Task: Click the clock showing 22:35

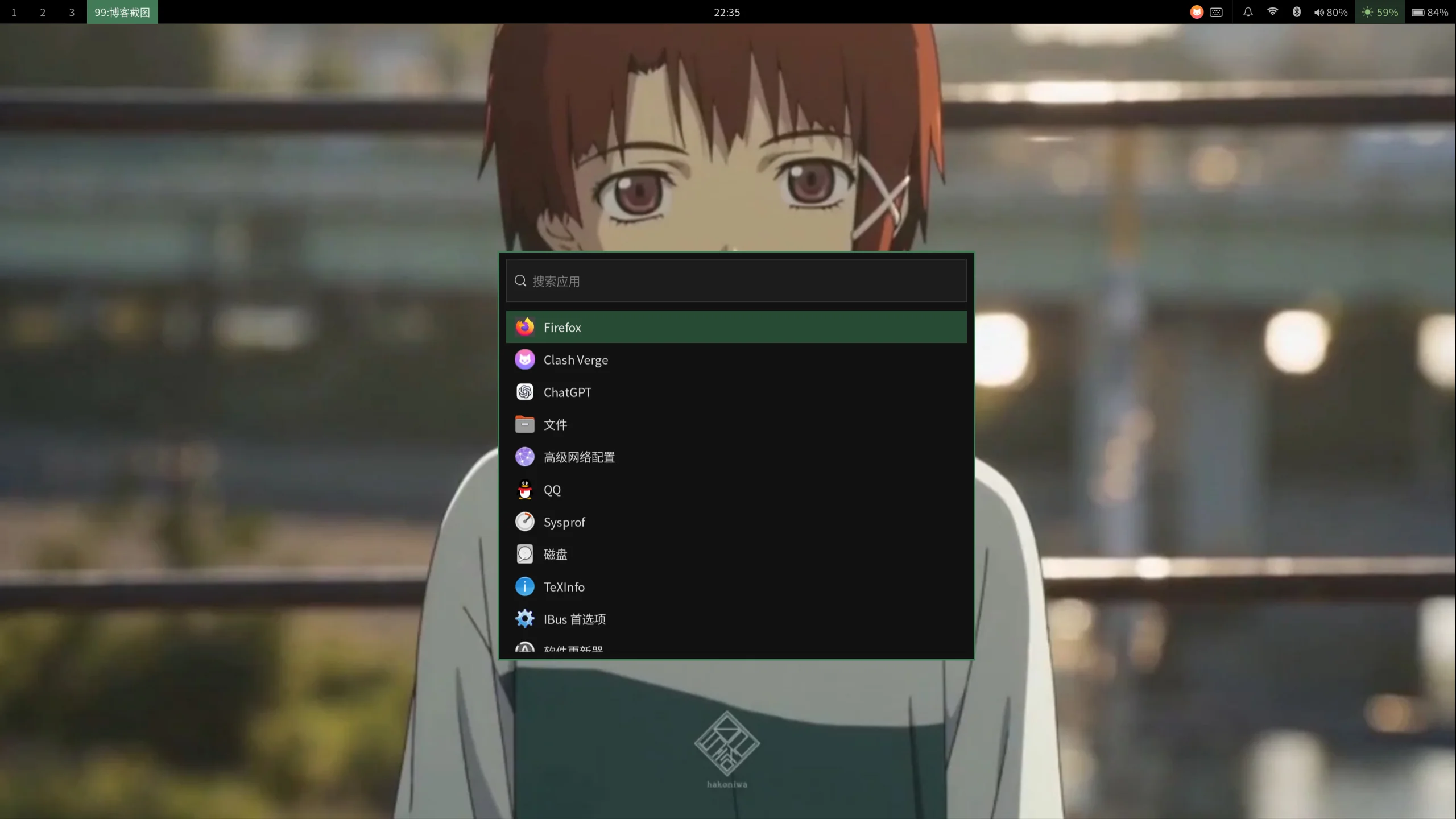Action: (x=727, y=12)
